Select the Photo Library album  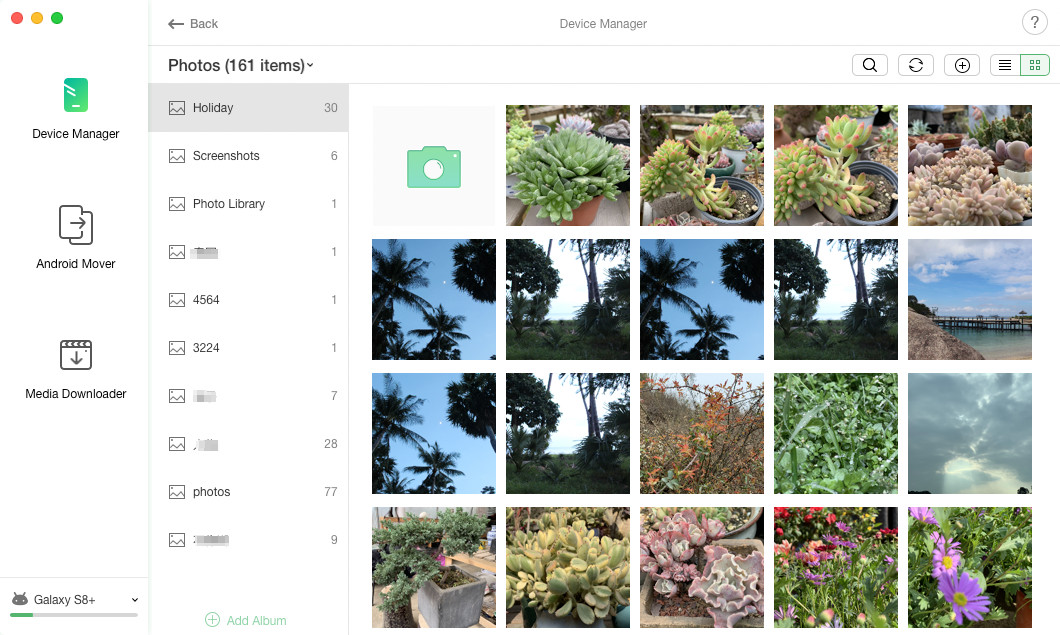click(248, 204)
